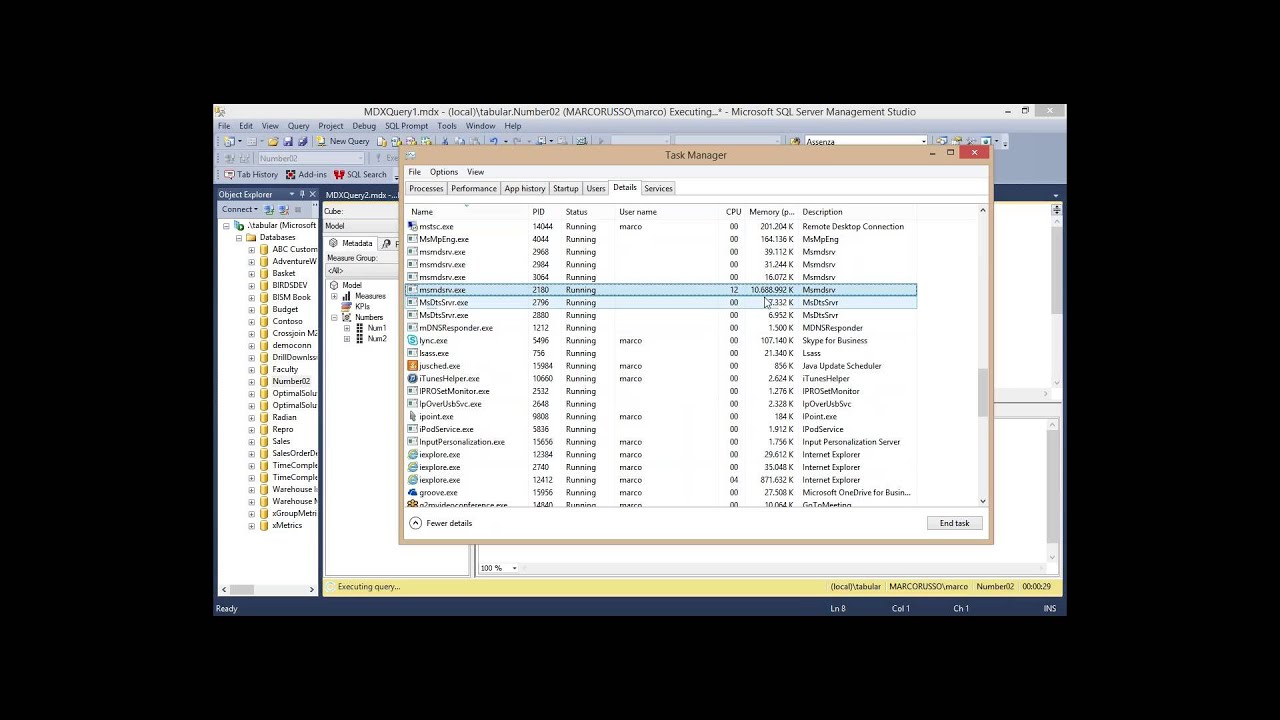Click the Basket database icon
The image size is (1280, 720).
(x=264, y=273)
